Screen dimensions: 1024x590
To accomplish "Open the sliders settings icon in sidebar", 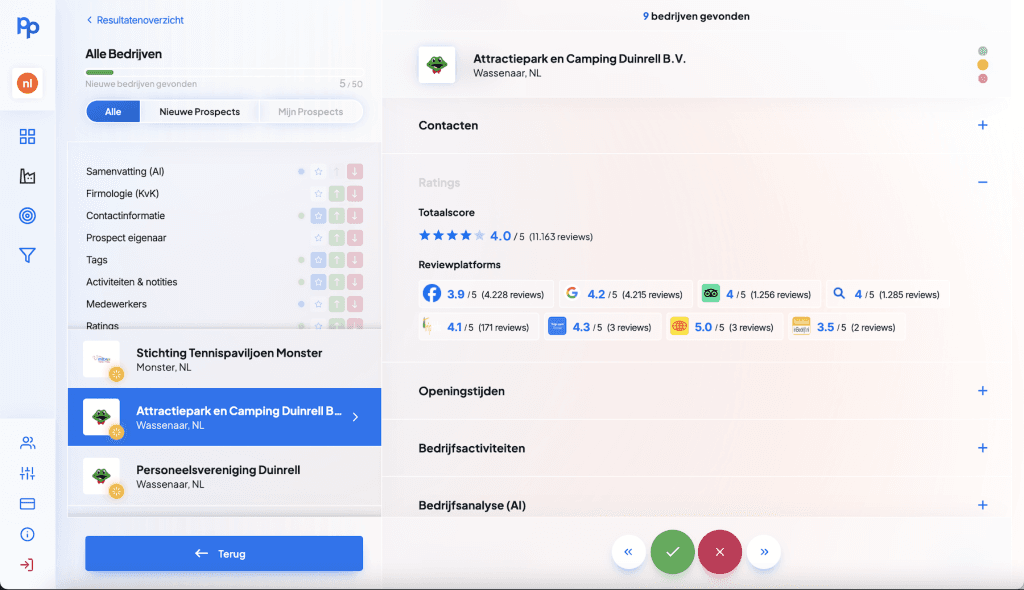I will coord(27,473).
